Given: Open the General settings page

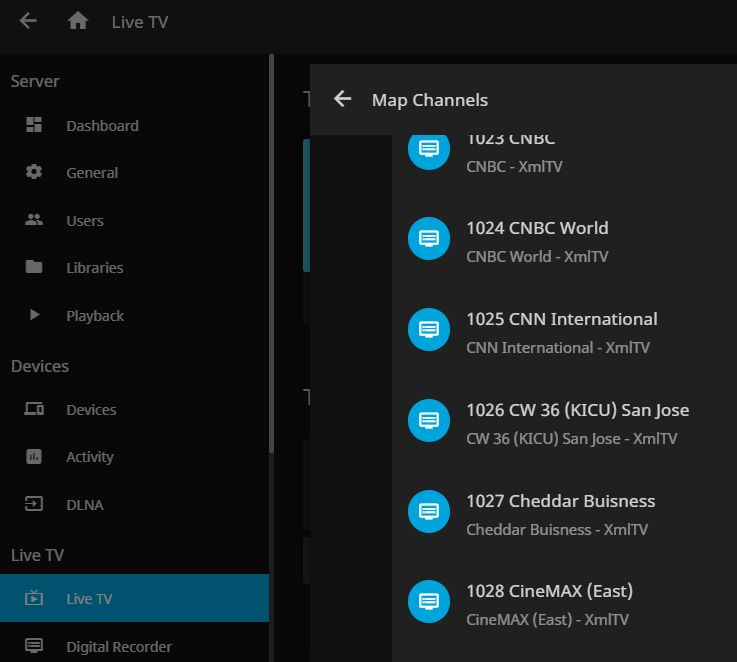Looking at the screenshot, I should [x=134, y=173].
